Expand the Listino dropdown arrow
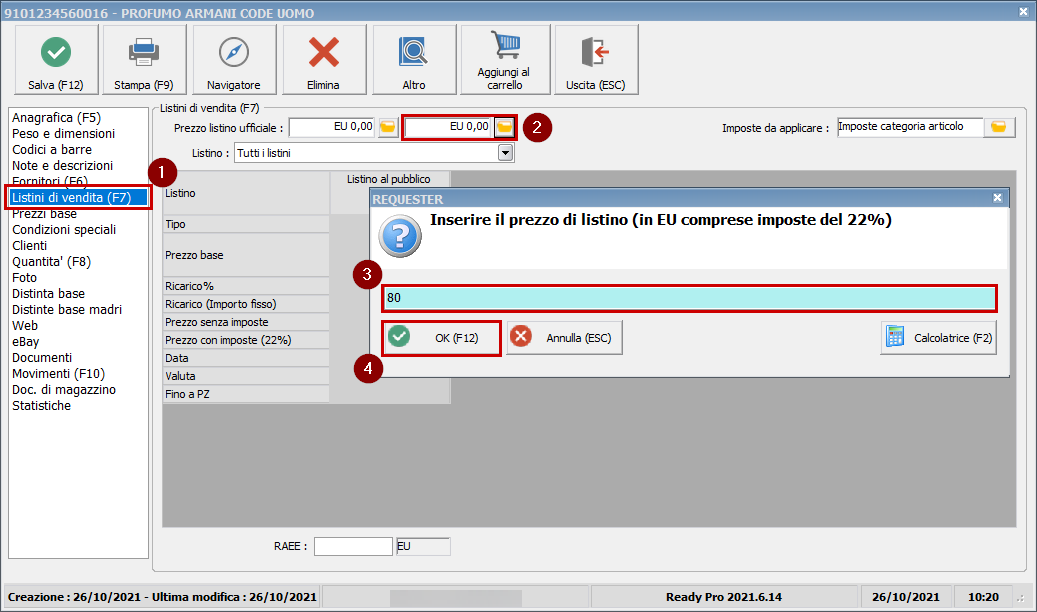The height and width of the screenshot is (612, 1037). (x=505, y=153)
